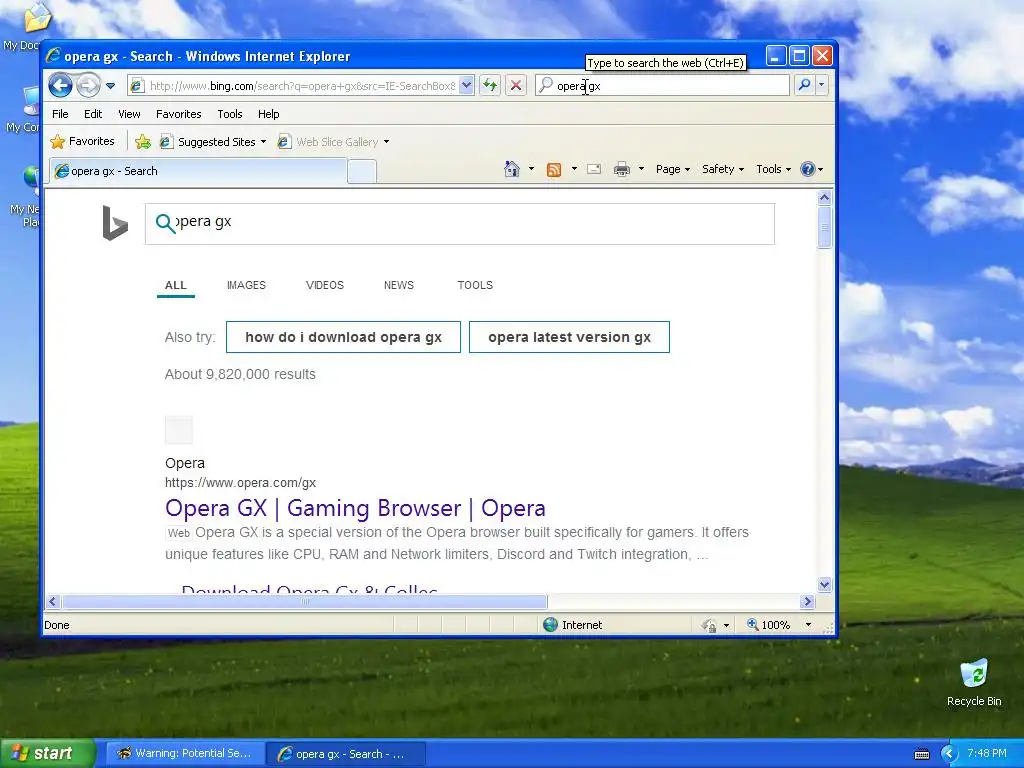Click the horizontal scrollbar thumb
This screenshot has width=1024, height=768.
tap(305, 601)
